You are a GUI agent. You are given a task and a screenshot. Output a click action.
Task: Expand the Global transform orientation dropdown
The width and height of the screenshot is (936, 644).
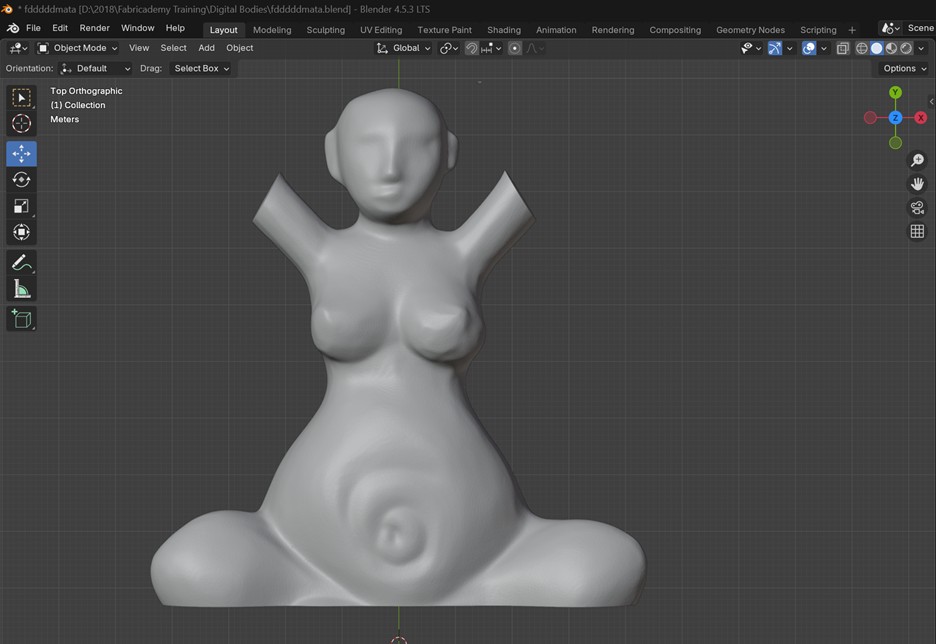[404, 48]
